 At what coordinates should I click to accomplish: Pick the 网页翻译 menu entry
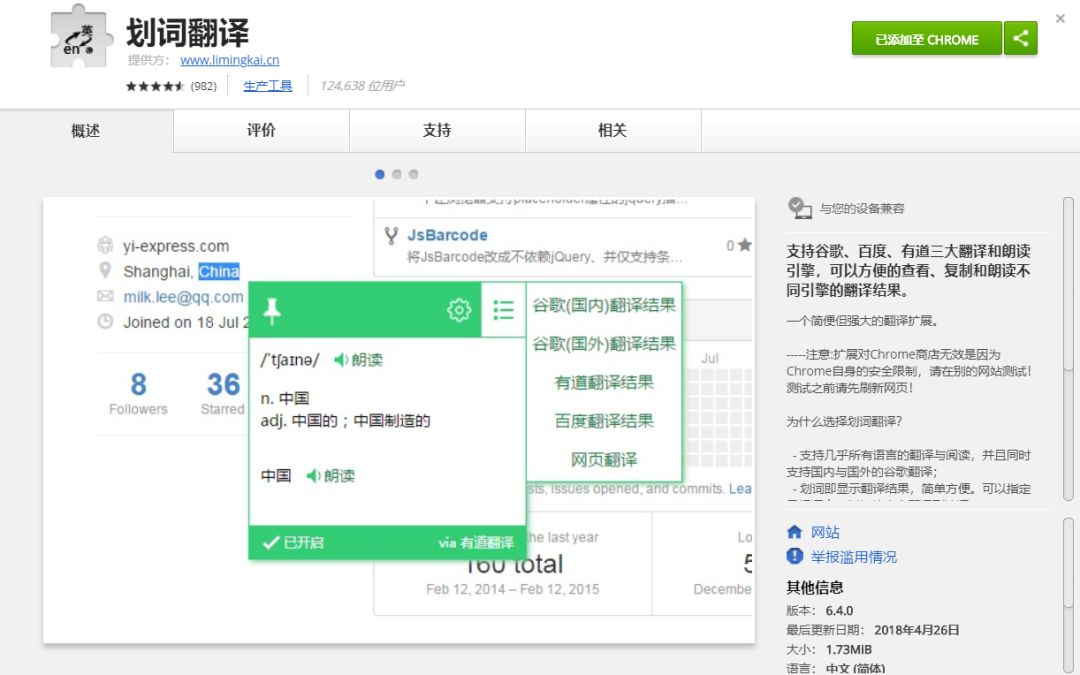click(604, 459)
